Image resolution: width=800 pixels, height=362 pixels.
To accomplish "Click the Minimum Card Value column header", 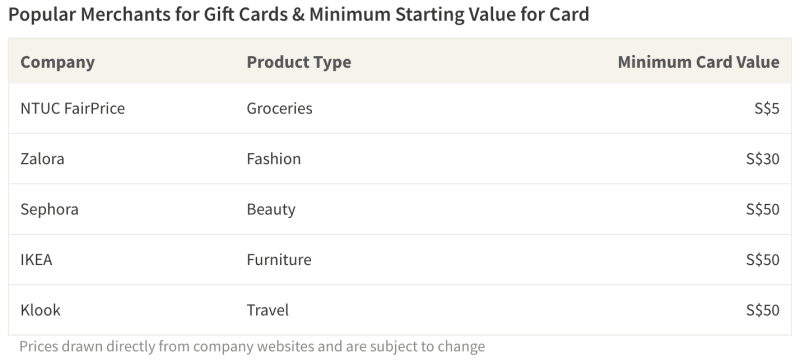I will tap(698, 62).
